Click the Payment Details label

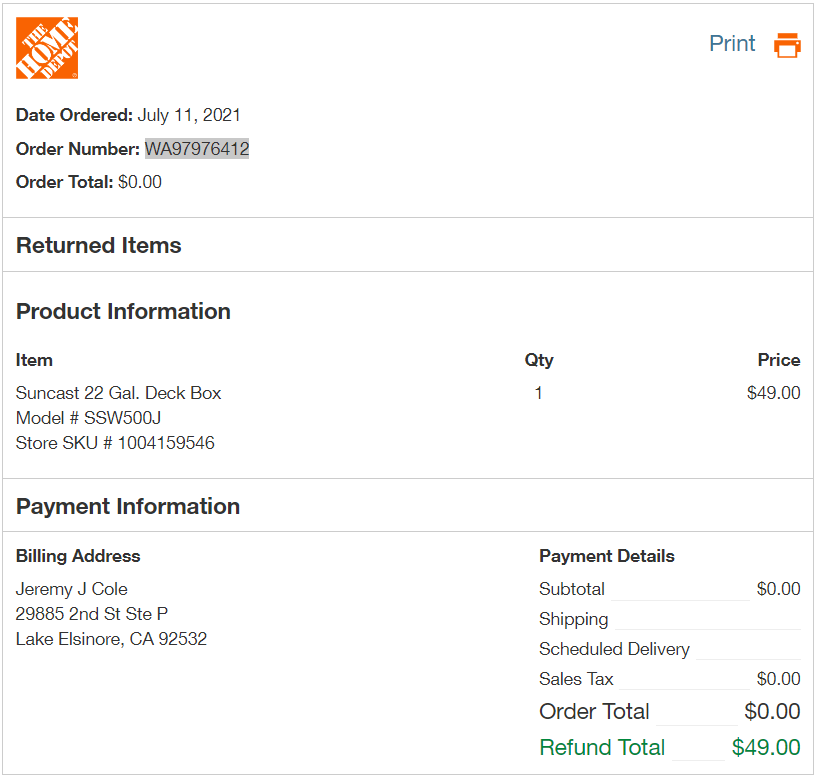(607, 556)
